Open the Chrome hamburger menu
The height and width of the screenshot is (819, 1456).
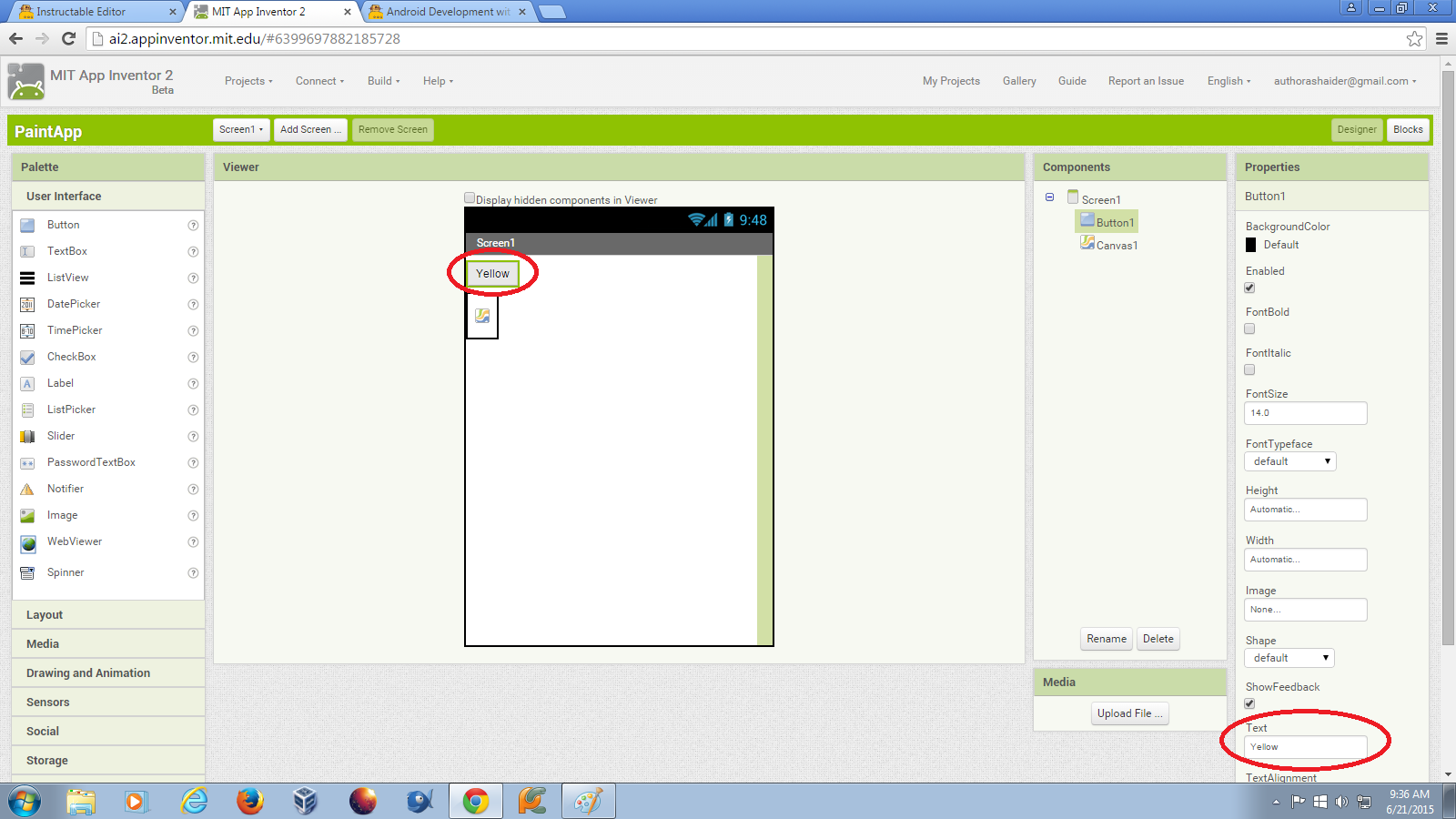(1441, 38)
